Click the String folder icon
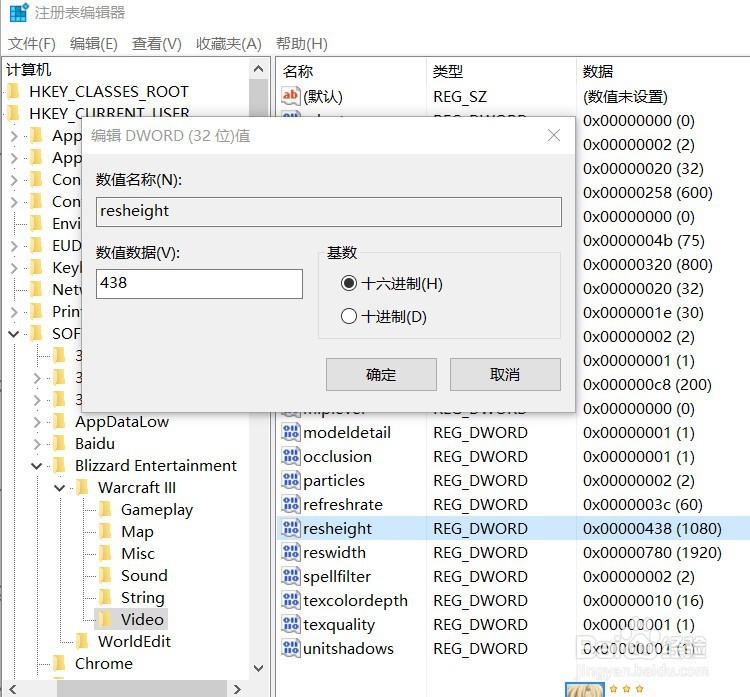This screenshot has height=697, width=750. (x=105, y=597)
